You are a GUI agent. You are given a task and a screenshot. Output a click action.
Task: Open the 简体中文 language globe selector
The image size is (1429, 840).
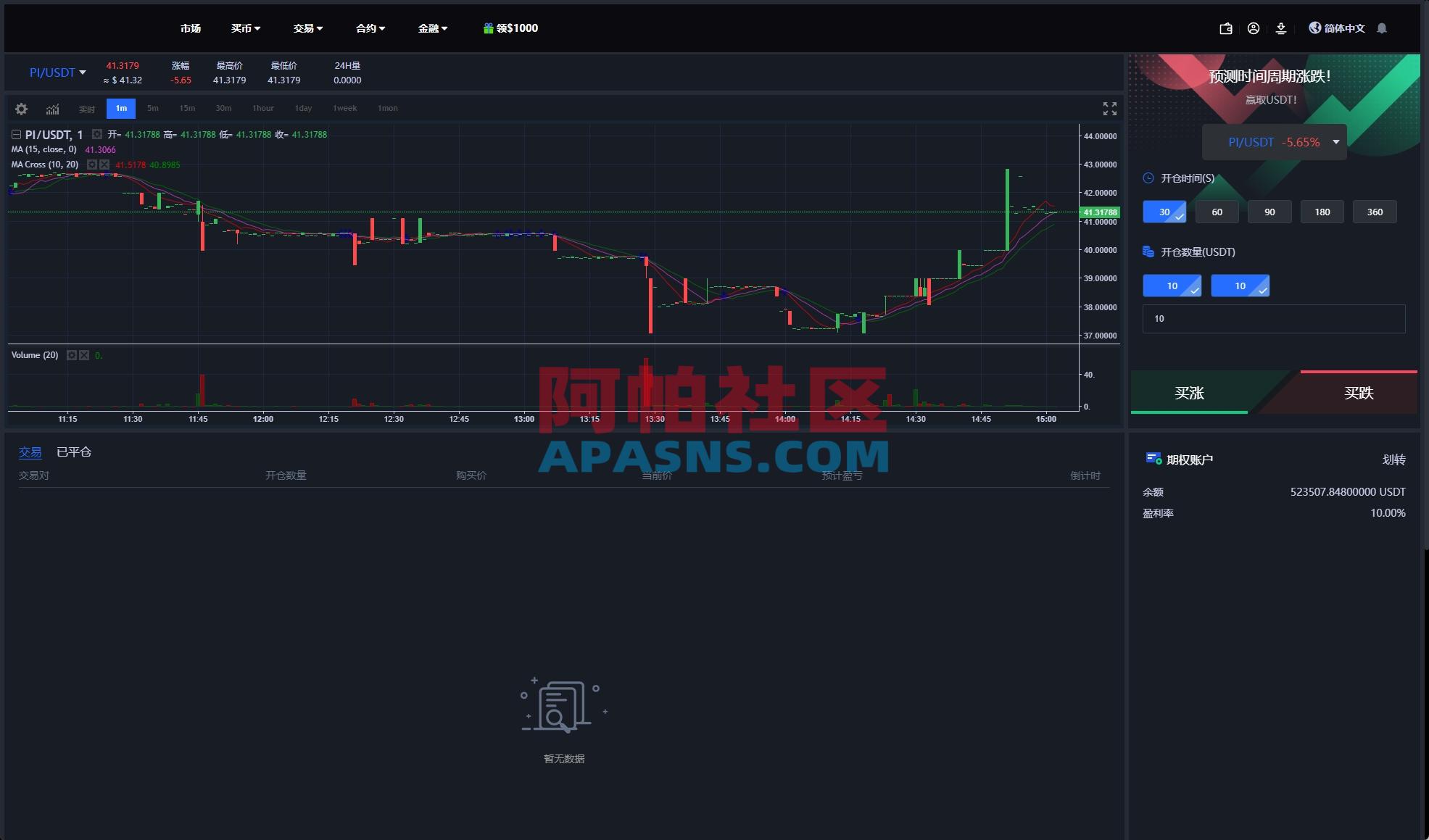pos(1336,28)
